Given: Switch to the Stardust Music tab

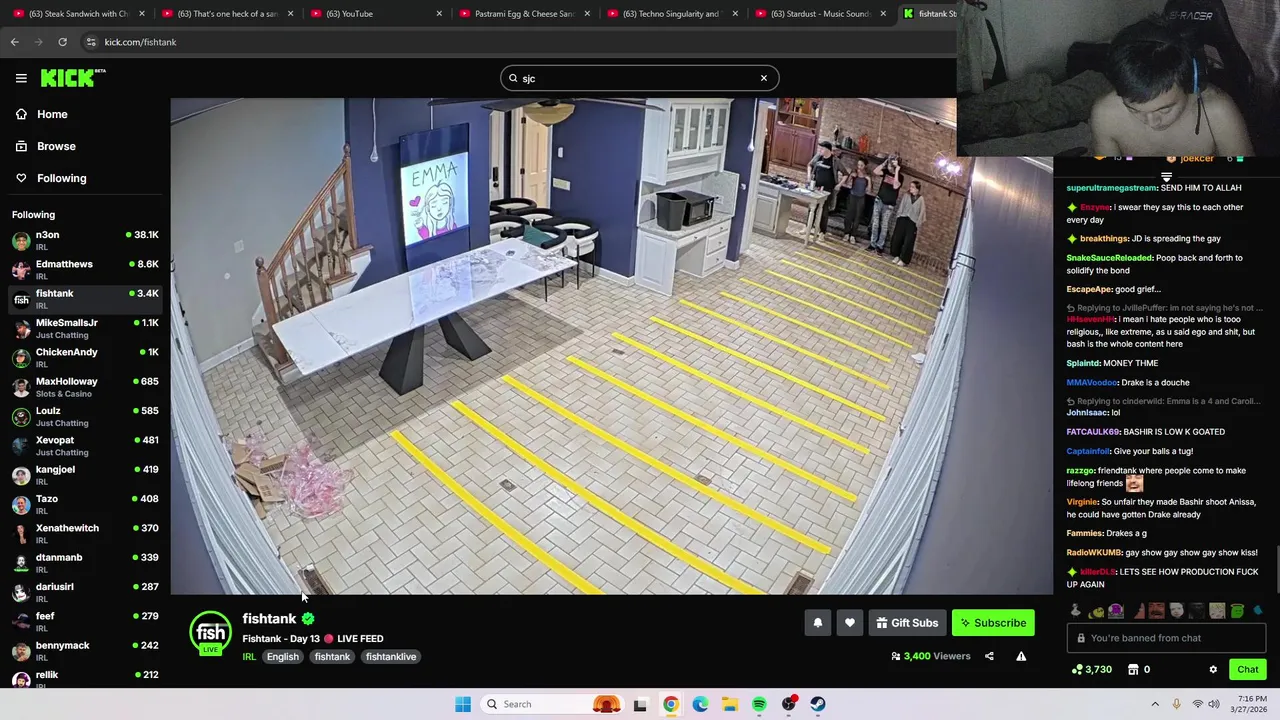Looking at the screenshot, I should pyautogui.click(x=820, y=14).
